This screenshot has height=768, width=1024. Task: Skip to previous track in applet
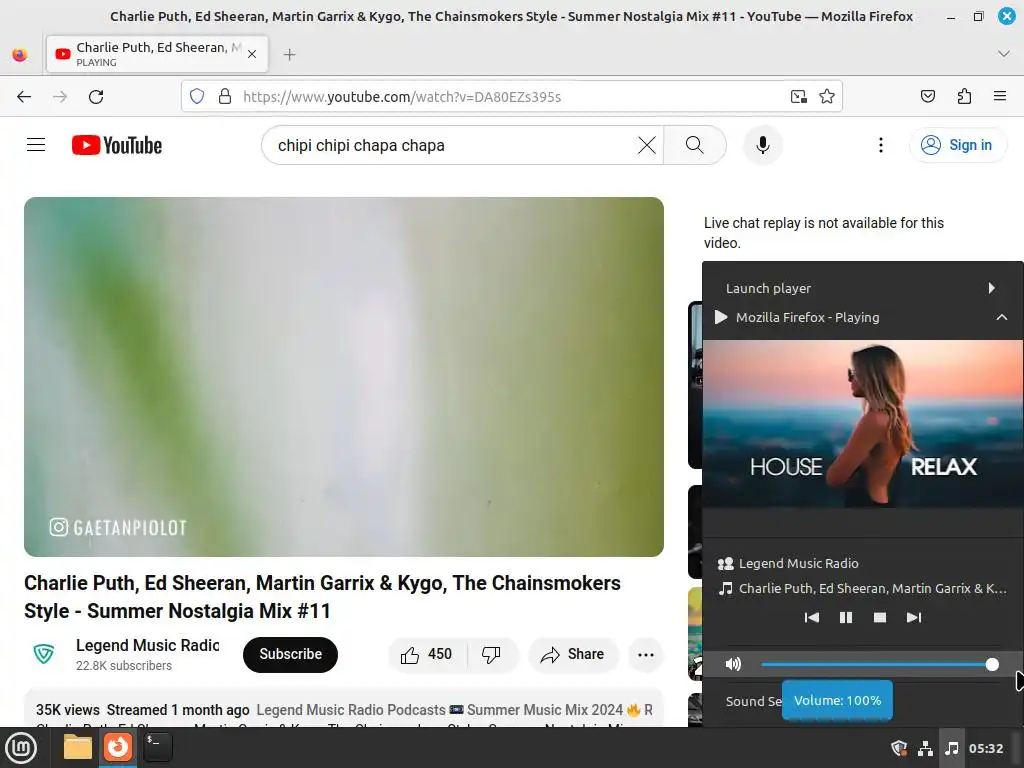point(812,617)
